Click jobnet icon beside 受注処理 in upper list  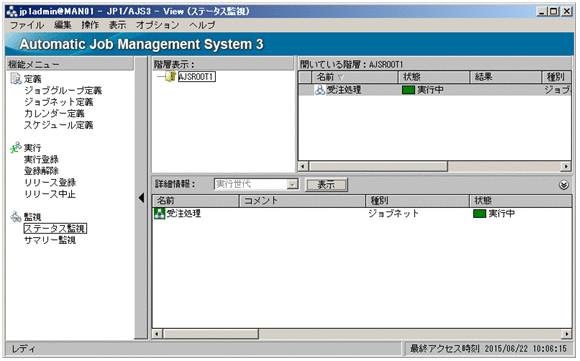click(320, 90)
